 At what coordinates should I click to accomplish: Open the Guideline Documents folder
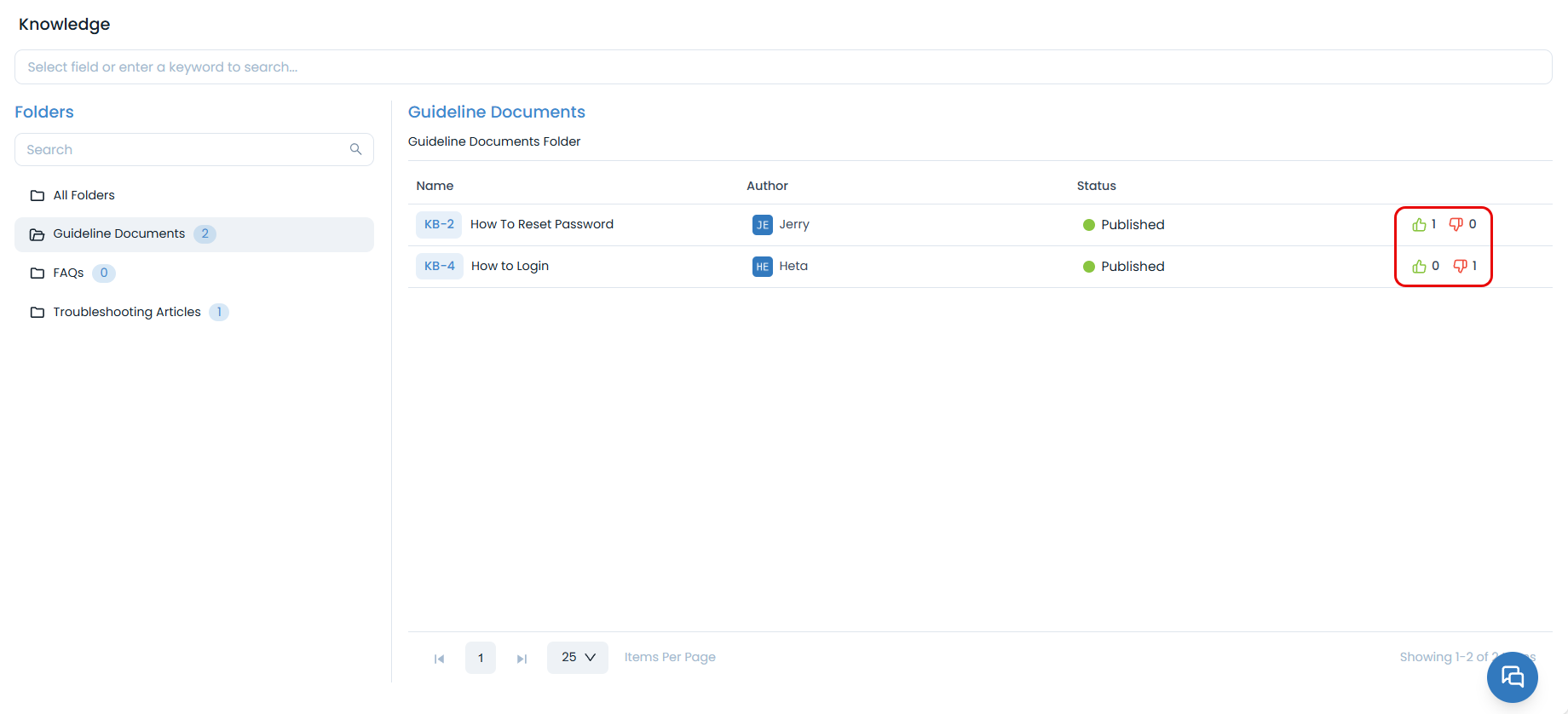coord(118,234)
